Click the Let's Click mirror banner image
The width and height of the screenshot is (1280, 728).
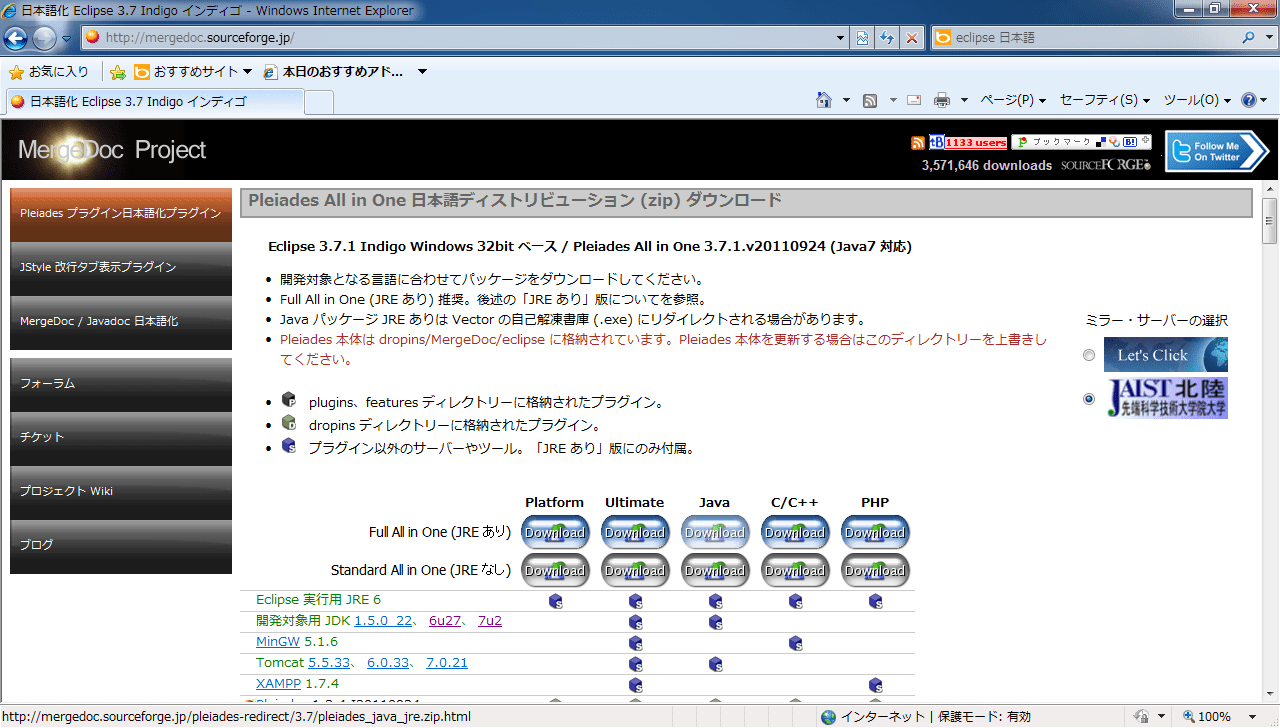(1166, 355)
